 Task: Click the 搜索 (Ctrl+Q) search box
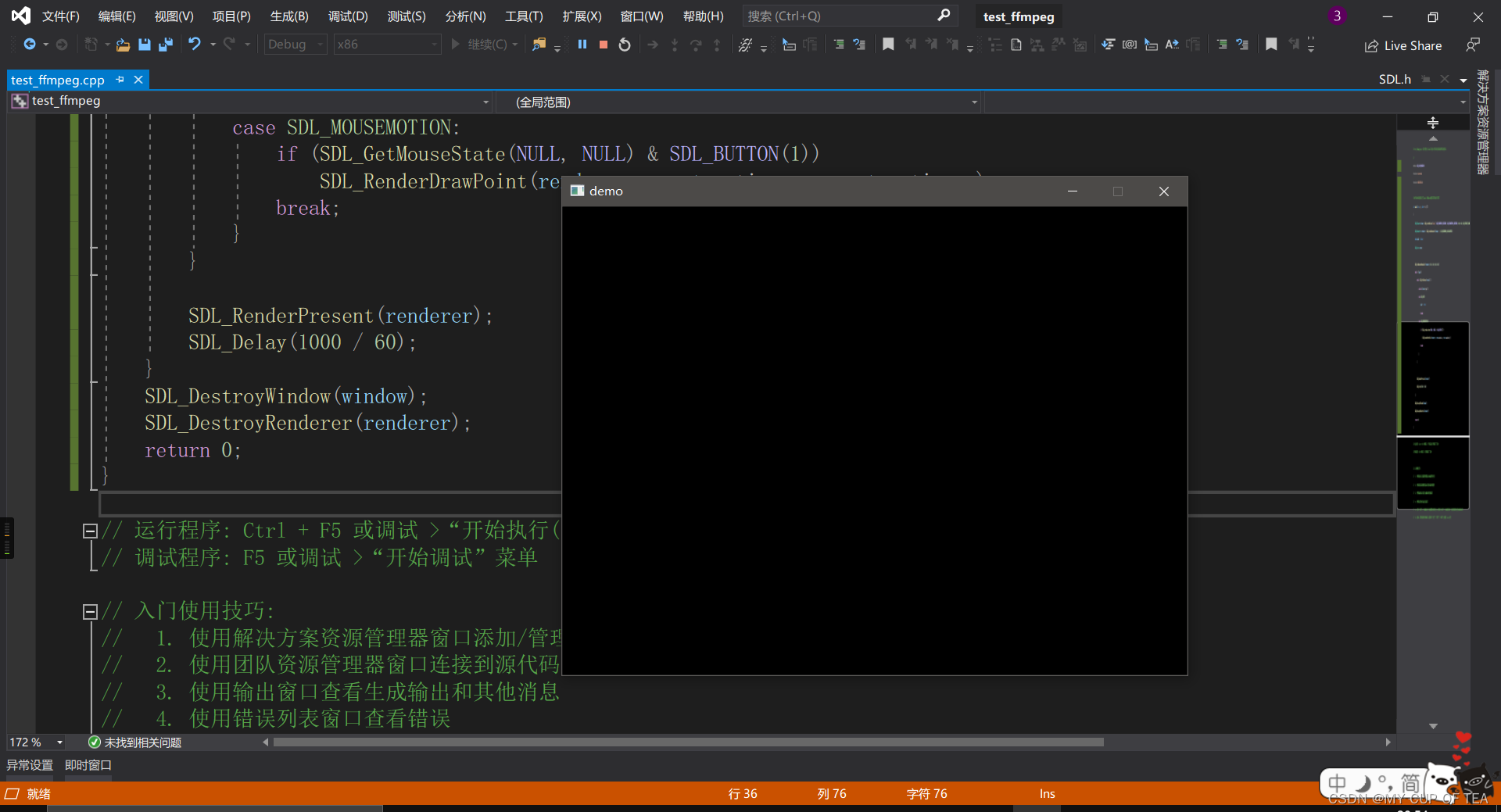(x=848, y=16)
